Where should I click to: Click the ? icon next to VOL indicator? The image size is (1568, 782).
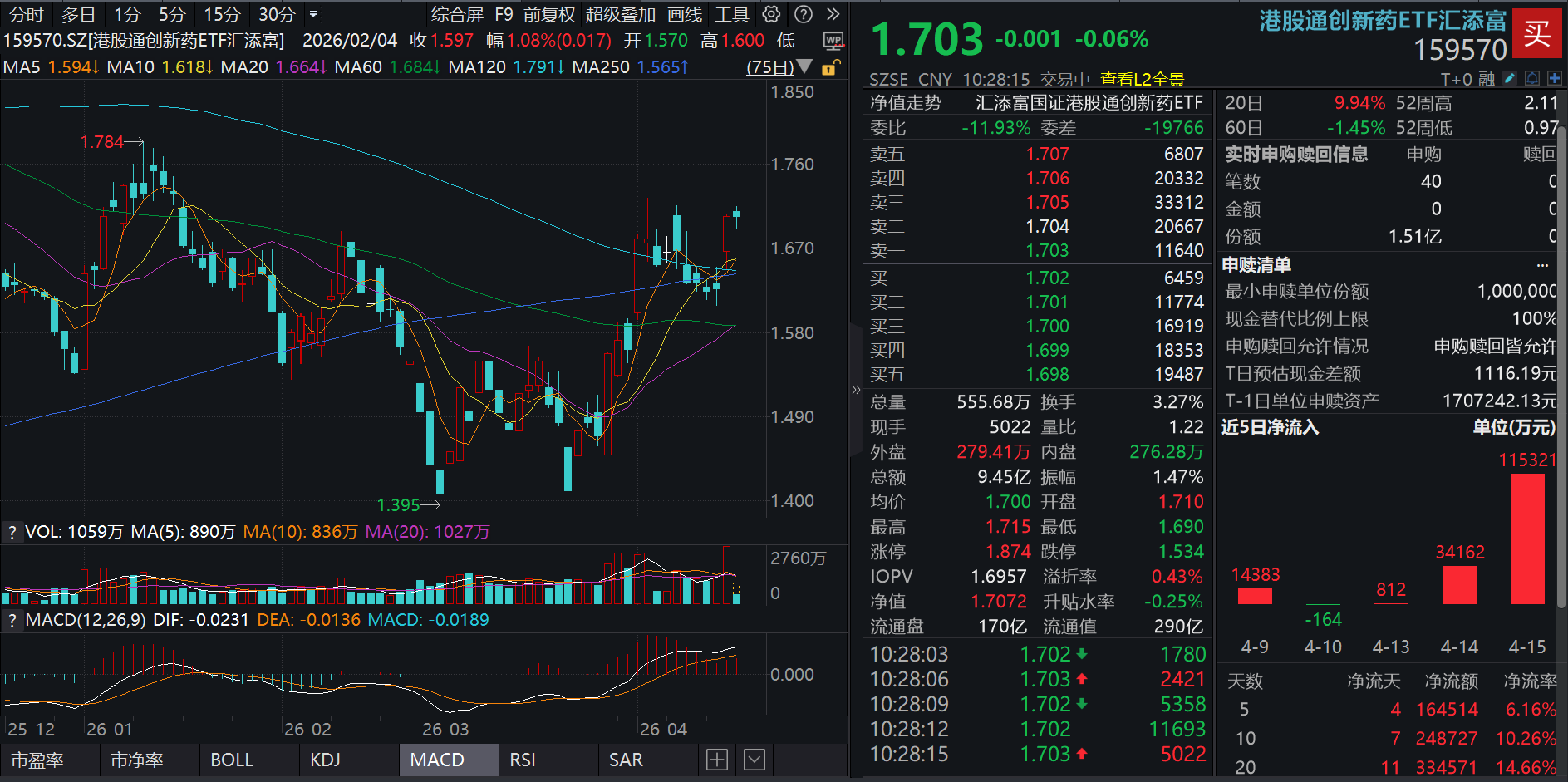[12, 531]
